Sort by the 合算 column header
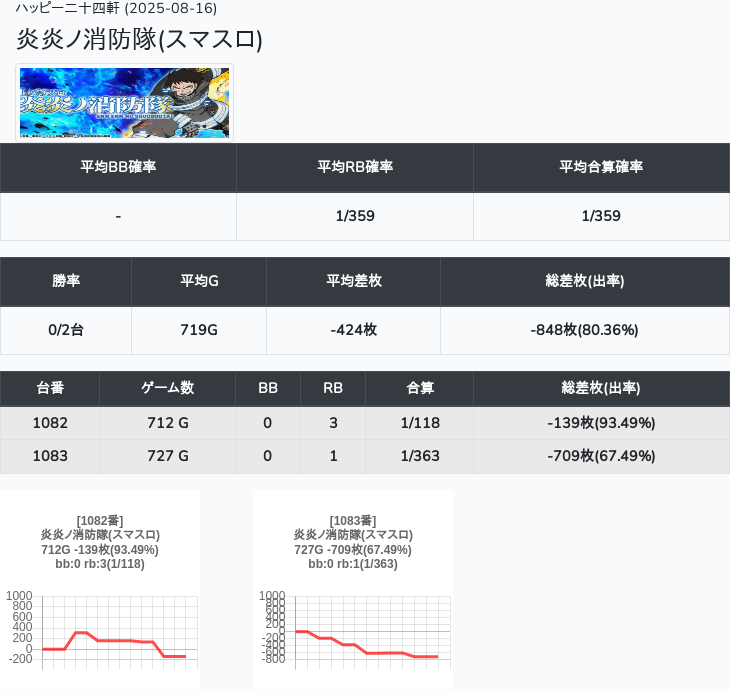The height and width of the screenshot is (691, 730). 419,388
